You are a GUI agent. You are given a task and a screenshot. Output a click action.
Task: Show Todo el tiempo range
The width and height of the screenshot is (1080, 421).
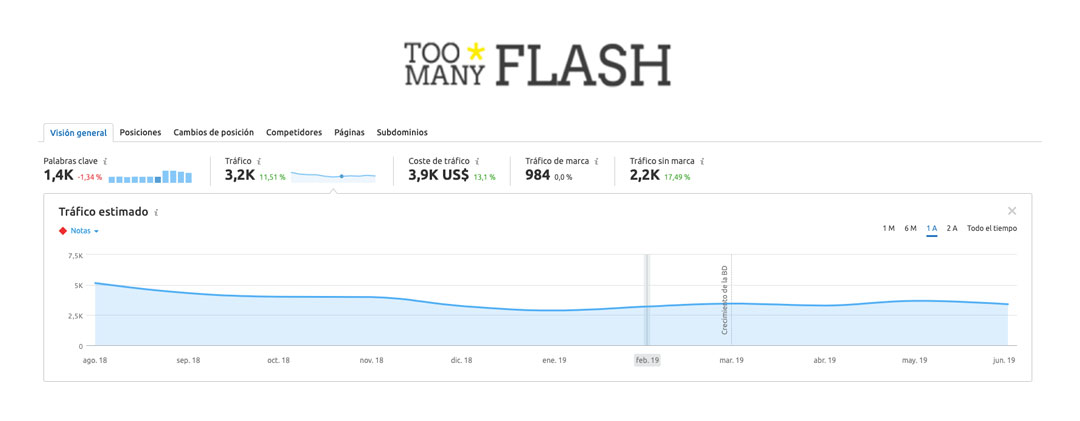992,228
